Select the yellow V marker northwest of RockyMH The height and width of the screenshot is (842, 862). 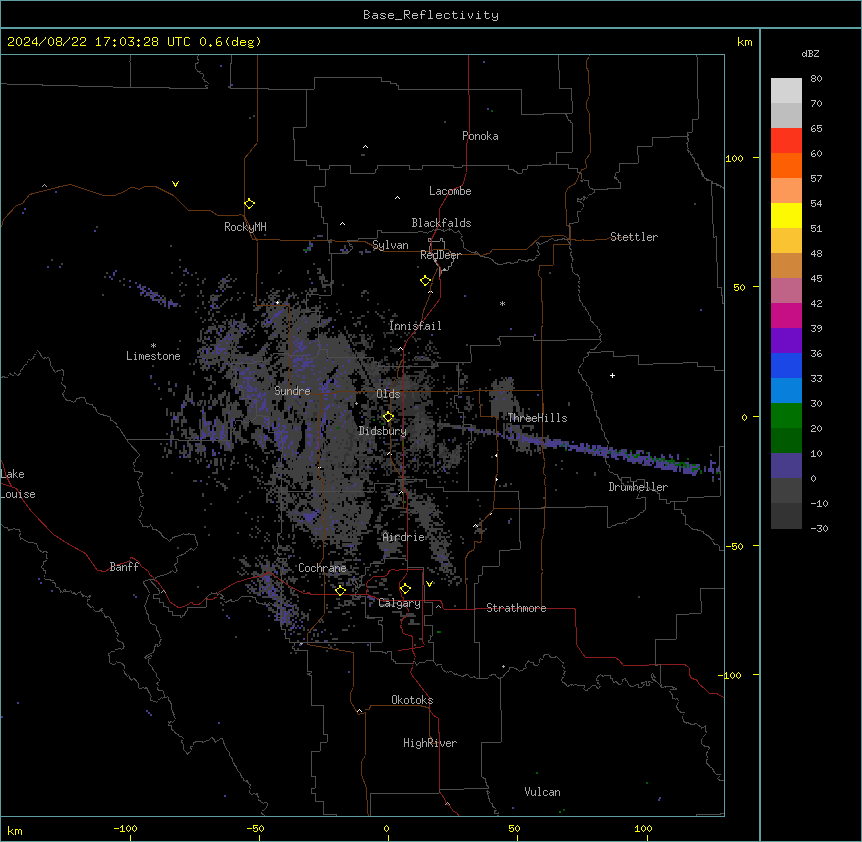[175, 184]
